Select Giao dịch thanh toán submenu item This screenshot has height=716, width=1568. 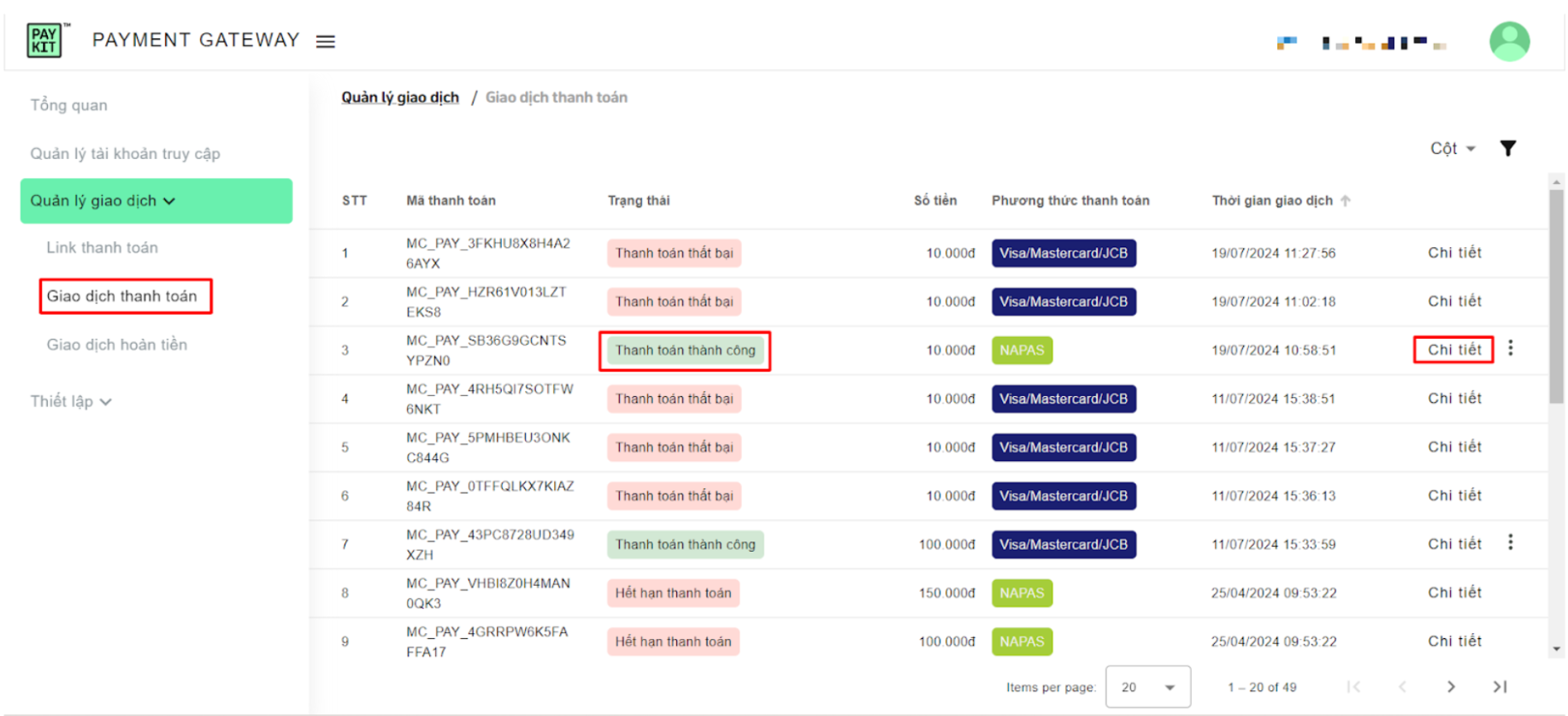coord(122,296)
